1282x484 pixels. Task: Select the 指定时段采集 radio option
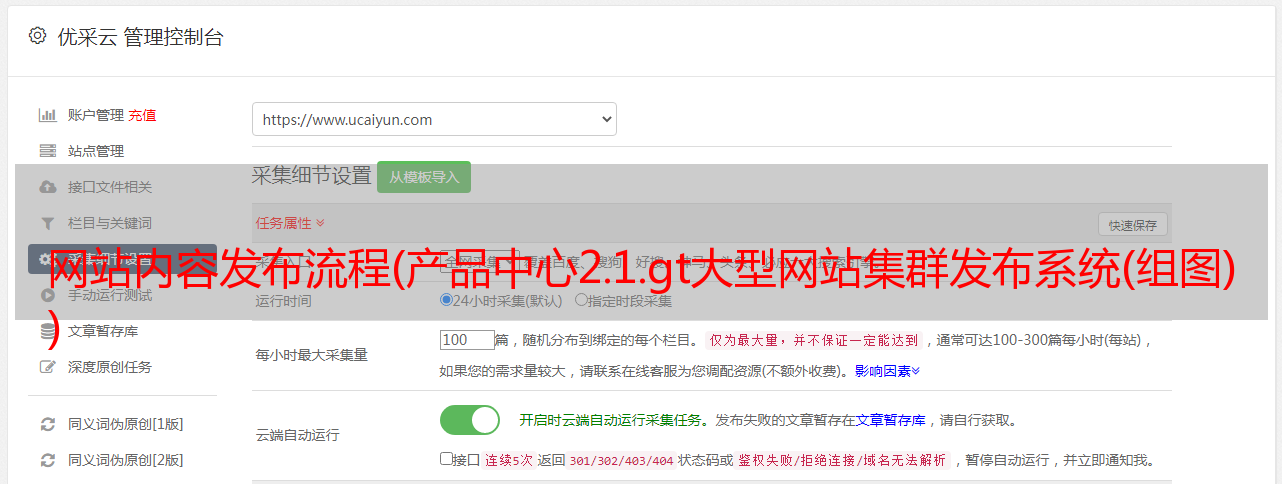581,300
